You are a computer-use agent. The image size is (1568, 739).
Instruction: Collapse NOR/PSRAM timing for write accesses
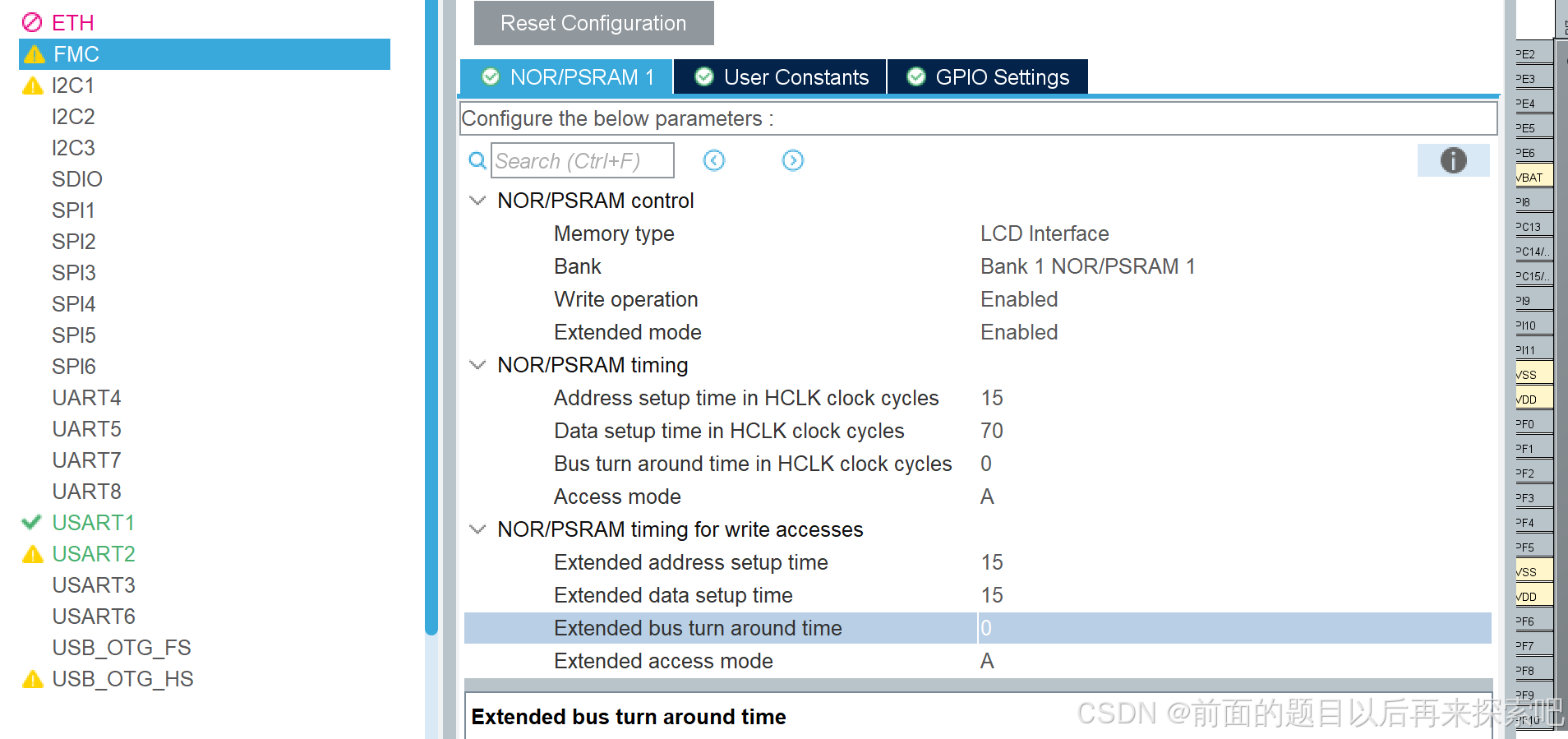477,529
